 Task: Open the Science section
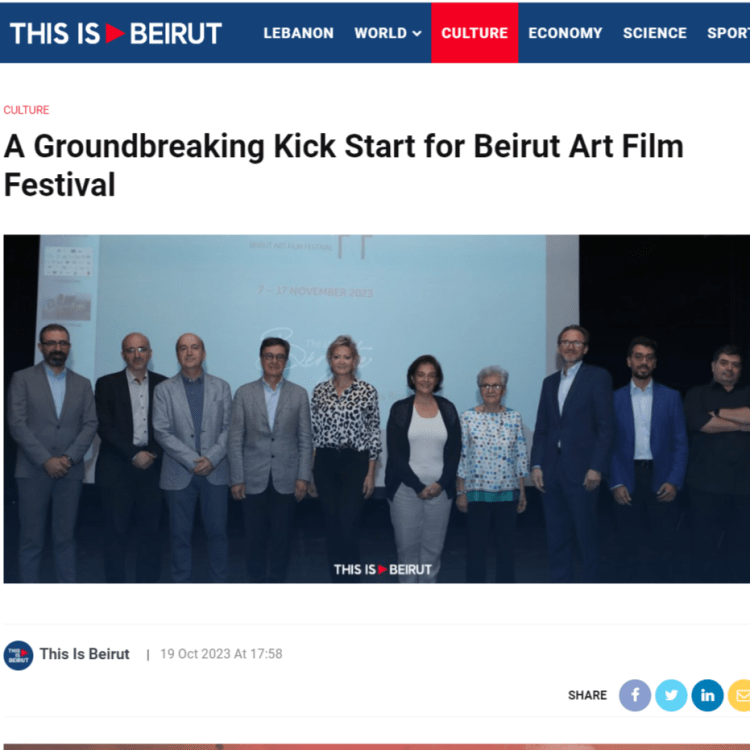[654, 33]
